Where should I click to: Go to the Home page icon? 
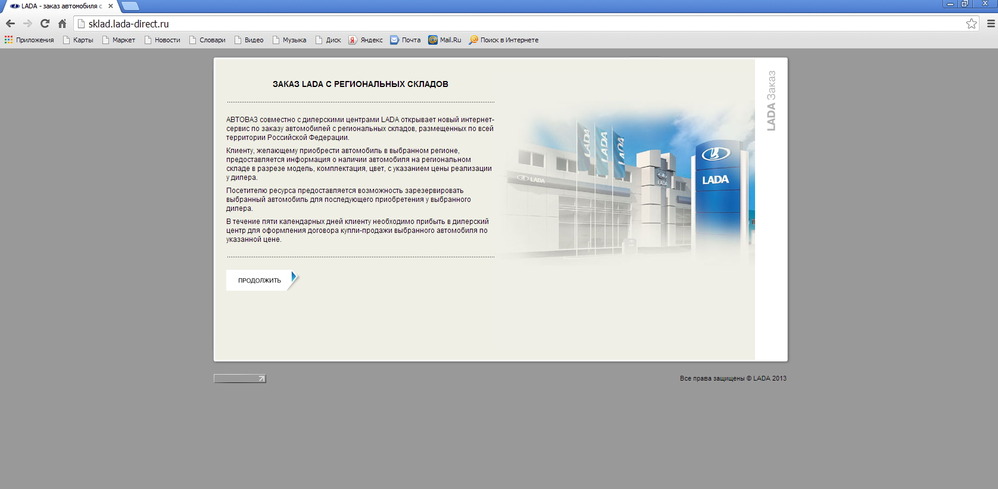[62, 24]
